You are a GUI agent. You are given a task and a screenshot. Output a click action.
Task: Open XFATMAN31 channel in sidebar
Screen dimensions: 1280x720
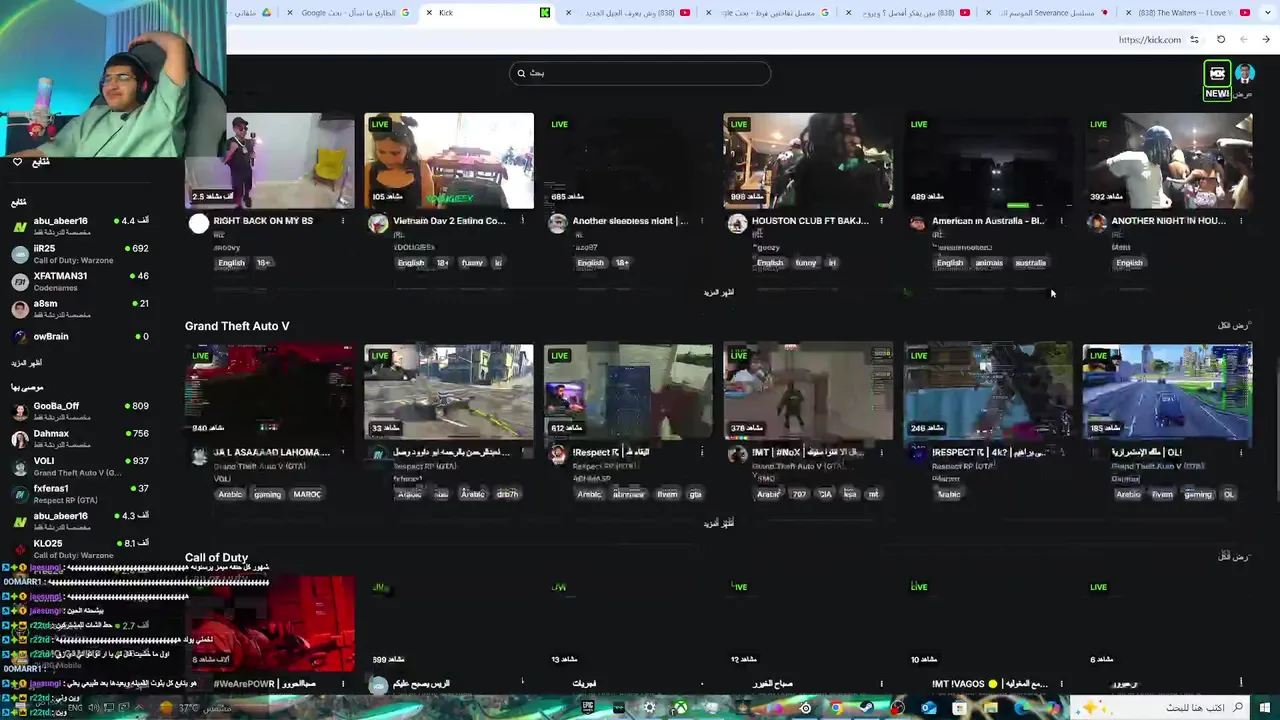point(80,281)
